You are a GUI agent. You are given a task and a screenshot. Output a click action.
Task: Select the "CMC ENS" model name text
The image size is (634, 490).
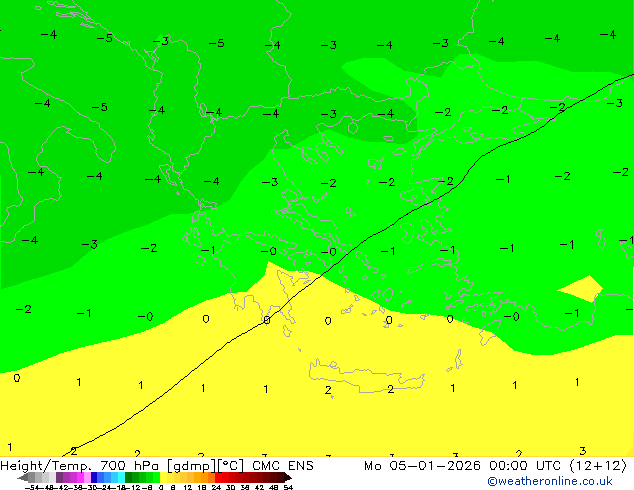283,466
